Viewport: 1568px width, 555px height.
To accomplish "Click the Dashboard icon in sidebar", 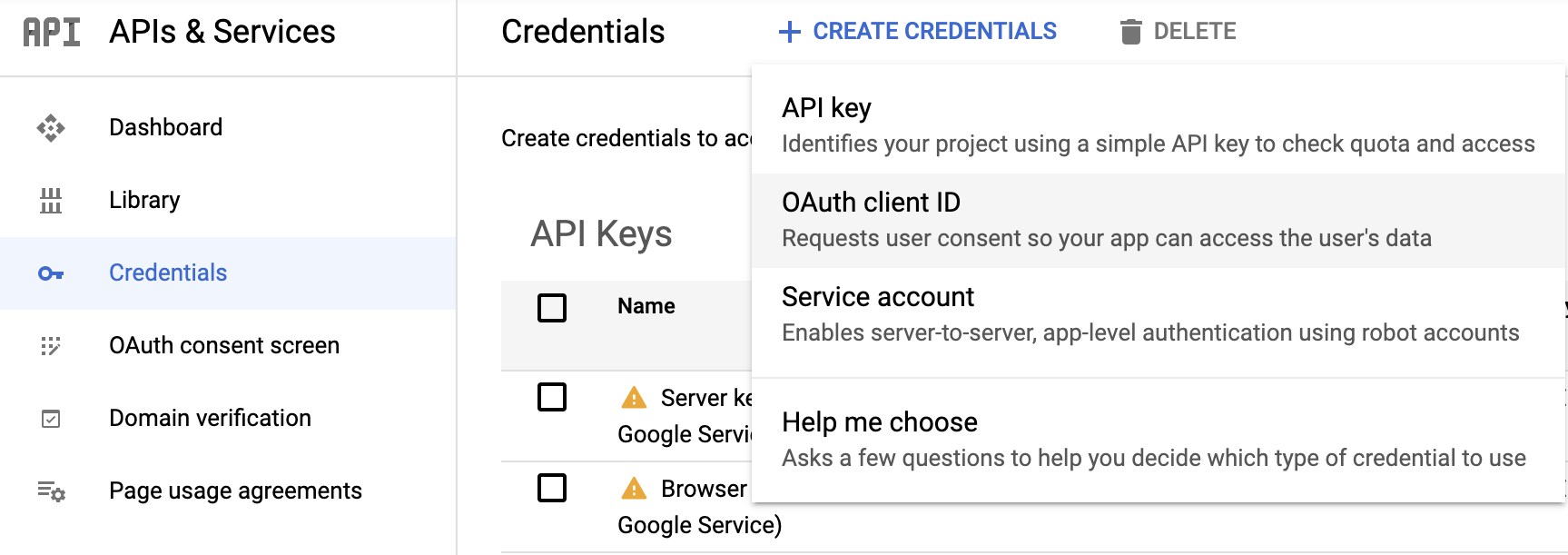I will coord(50,127).
